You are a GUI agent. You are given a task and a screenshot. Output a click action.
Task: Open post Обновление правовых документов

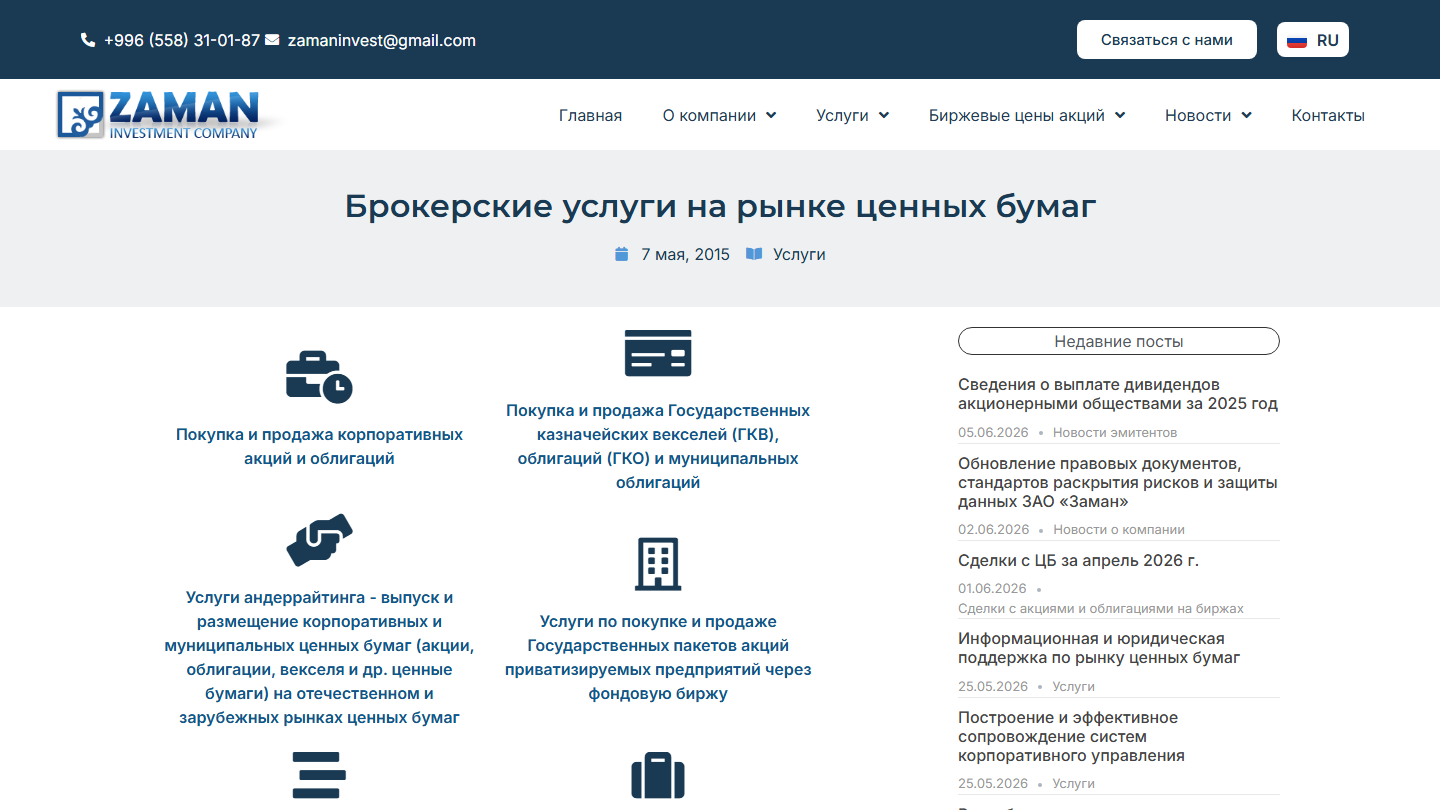point(1118,482)
